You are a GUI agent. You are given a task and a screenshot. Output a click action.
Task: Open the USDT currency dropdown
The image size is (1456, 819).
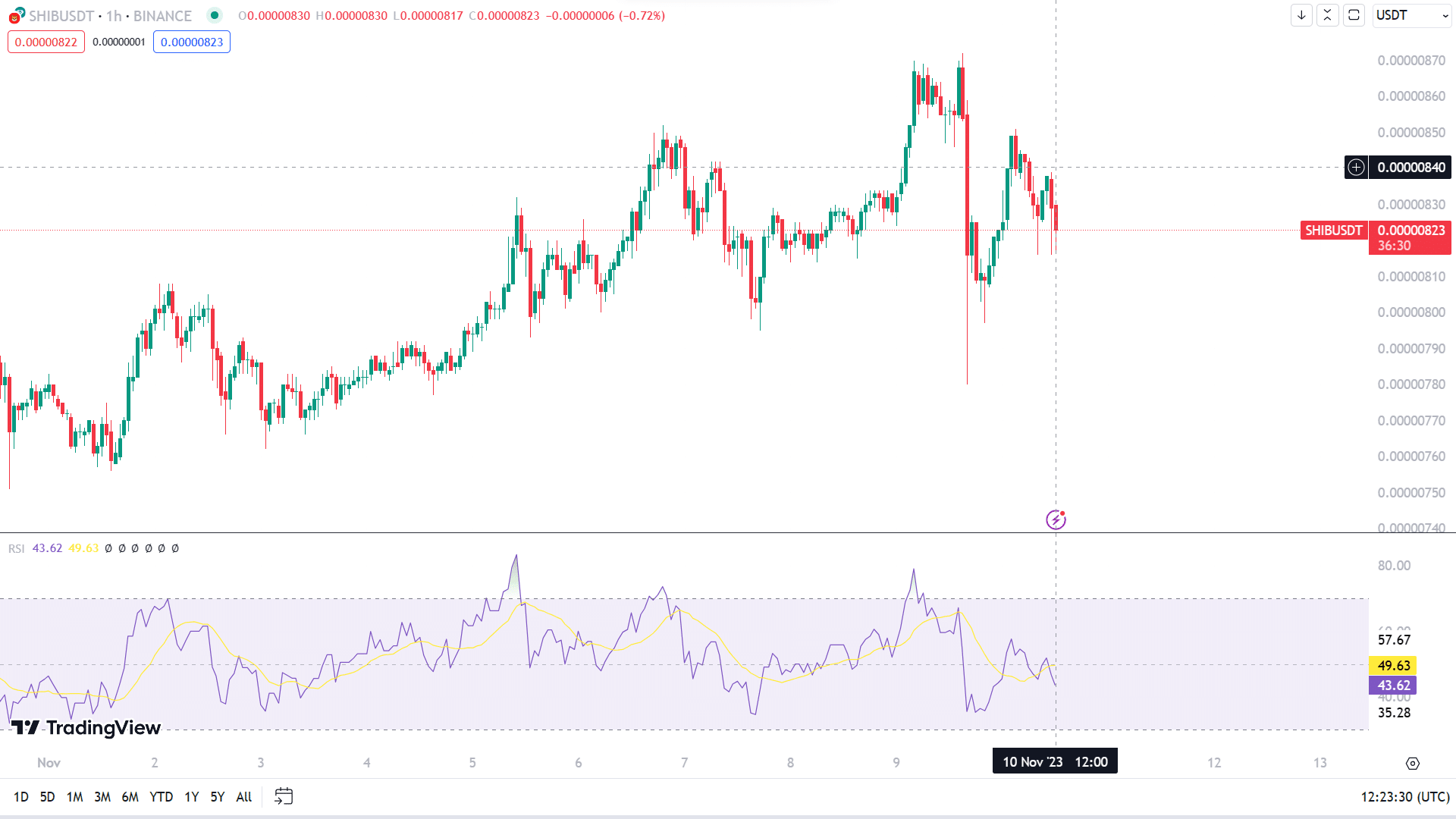point(1411,15)
